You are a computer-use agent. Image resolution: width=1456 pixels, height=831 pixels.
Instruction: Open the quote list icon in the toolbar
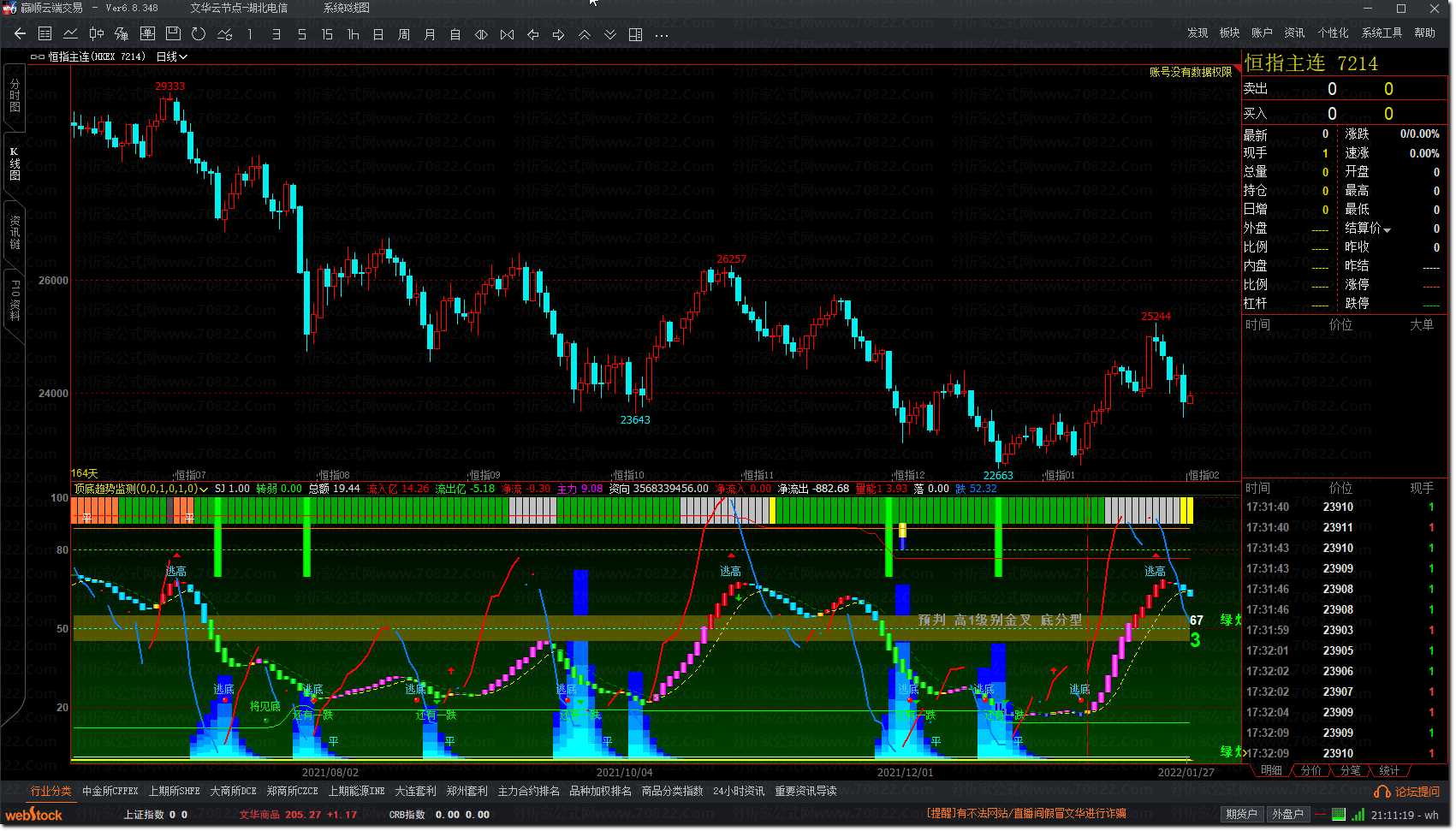[45, 34]
